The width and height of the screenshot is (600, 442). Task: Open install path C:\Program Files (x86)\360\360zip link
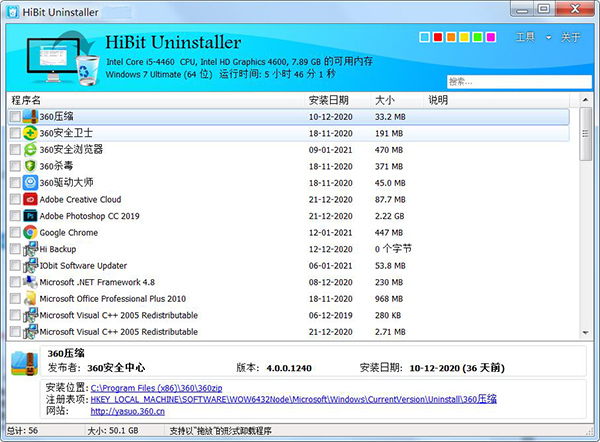coord(156,388)
